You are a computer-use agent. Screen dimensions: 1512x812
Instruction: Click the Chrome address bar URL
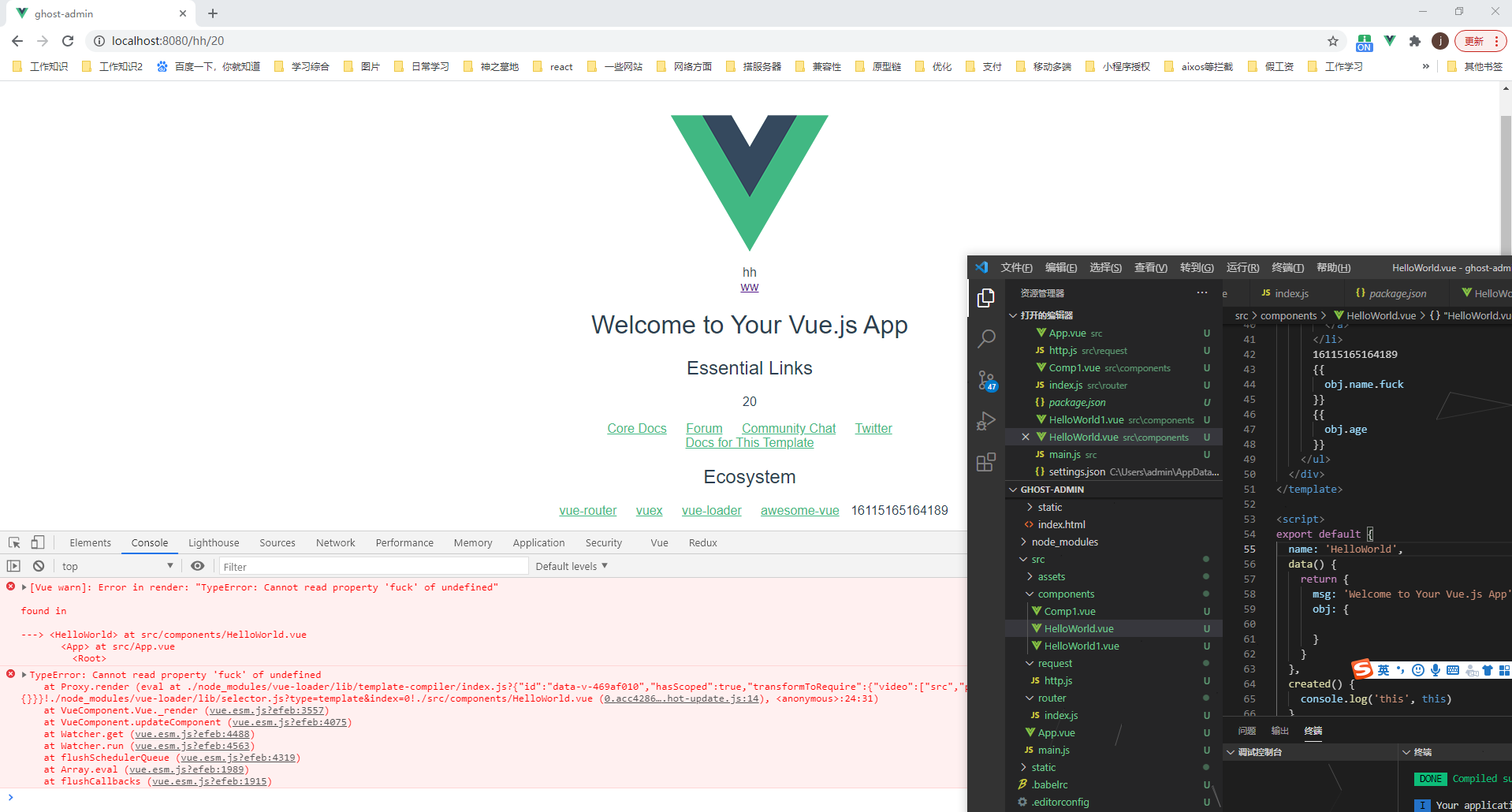(168, 41)
